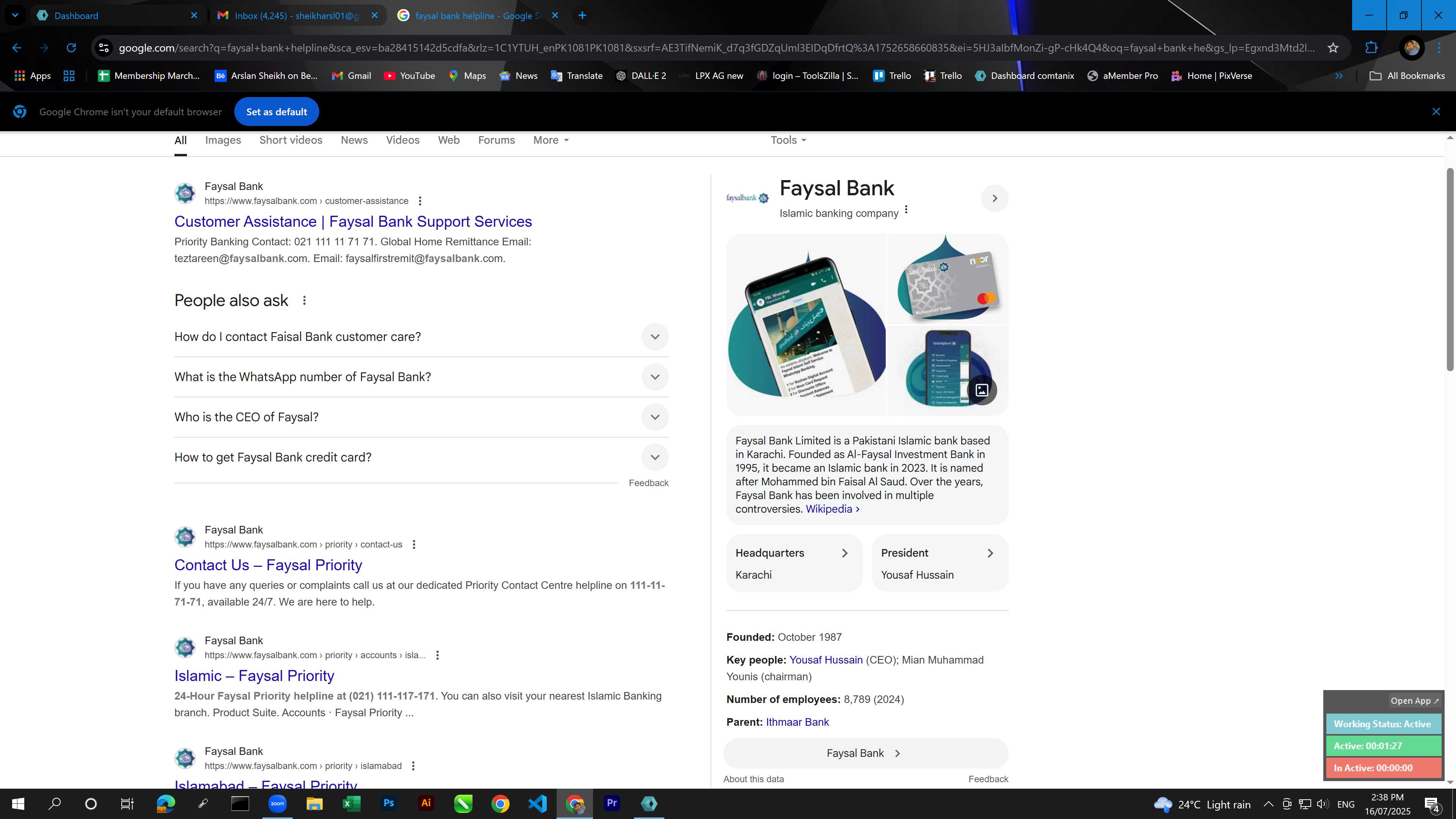Go back using the browser back arrow
Screen dimensions: 1456x819
(x=17, y=48)
